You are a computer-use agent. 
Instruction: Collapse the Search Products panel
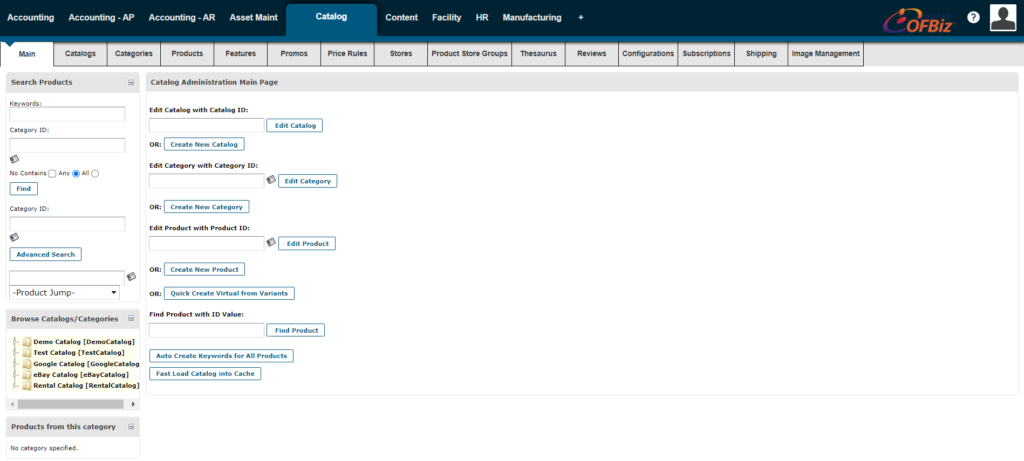pos(131,82)
